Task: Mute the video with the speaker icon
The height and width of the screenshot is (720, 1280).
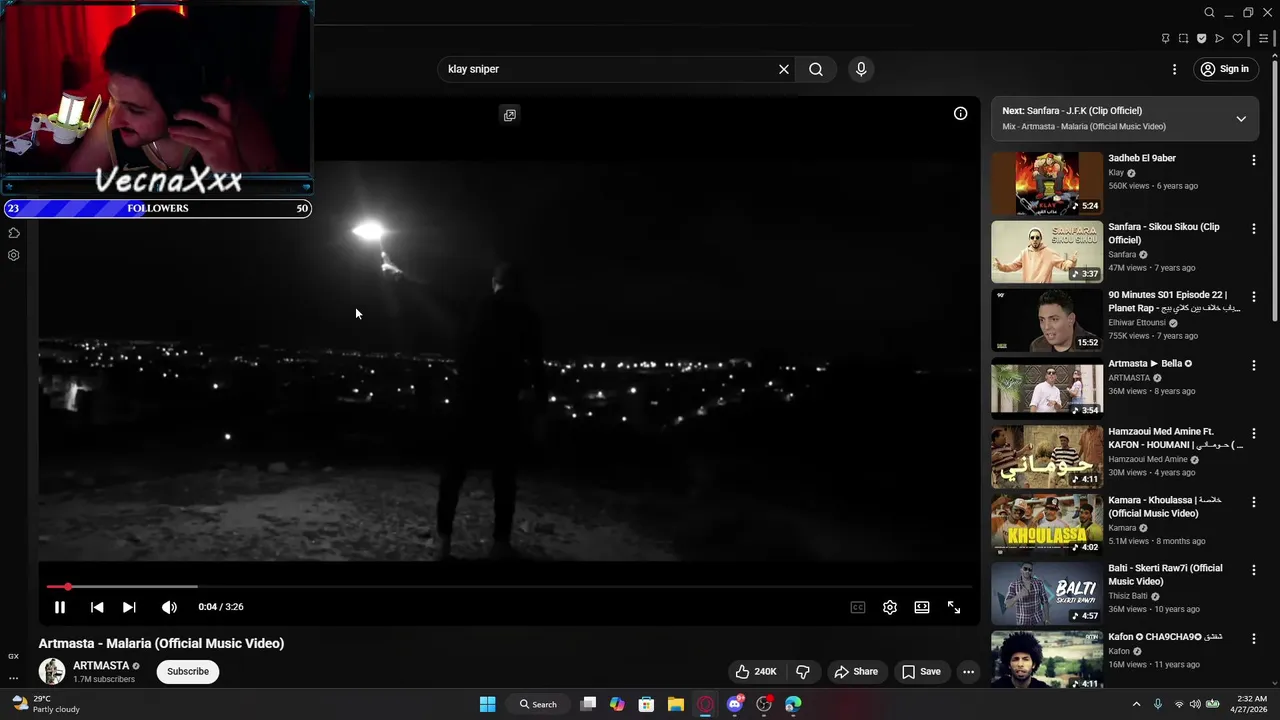Action: point(169,607)
